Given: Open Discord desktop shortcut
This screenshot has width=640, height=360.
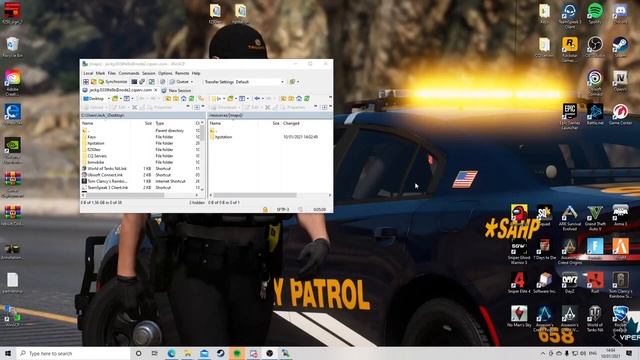Looking at the screenshot, I should 620,13.
